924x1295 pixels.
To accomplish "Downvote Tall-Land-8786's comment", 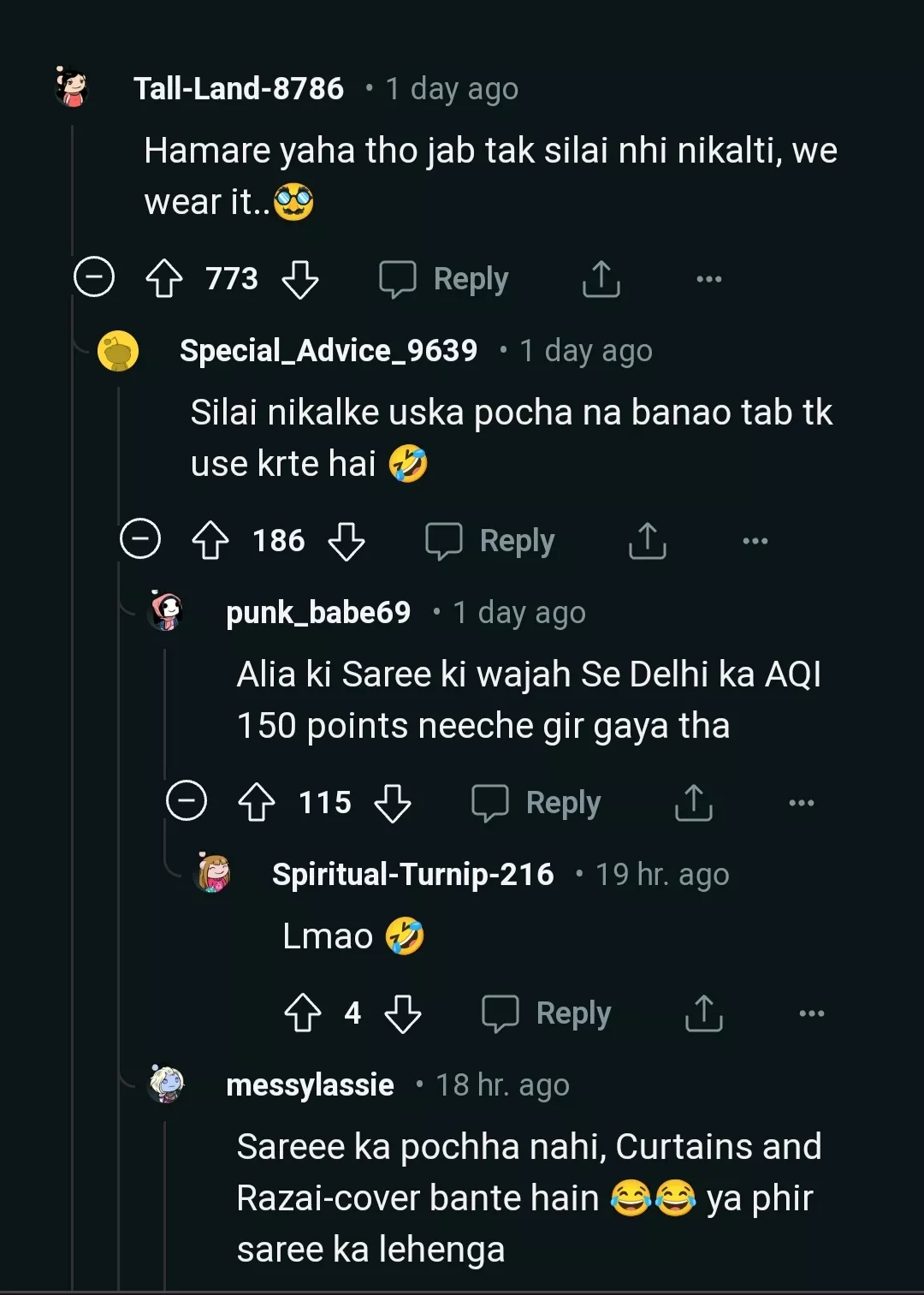I will click(x=300, y=279).
